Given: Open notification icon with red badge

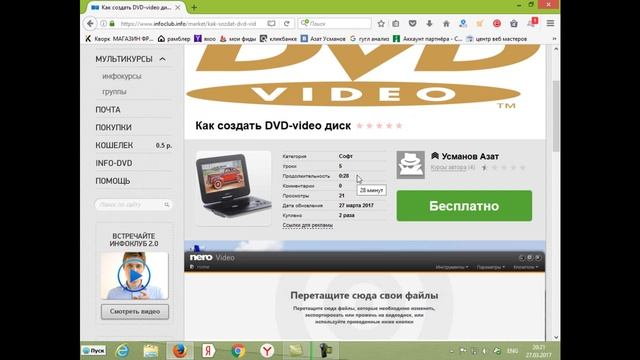Looking at the screenshot, I should pyautogui.click(x=532, y=22).
